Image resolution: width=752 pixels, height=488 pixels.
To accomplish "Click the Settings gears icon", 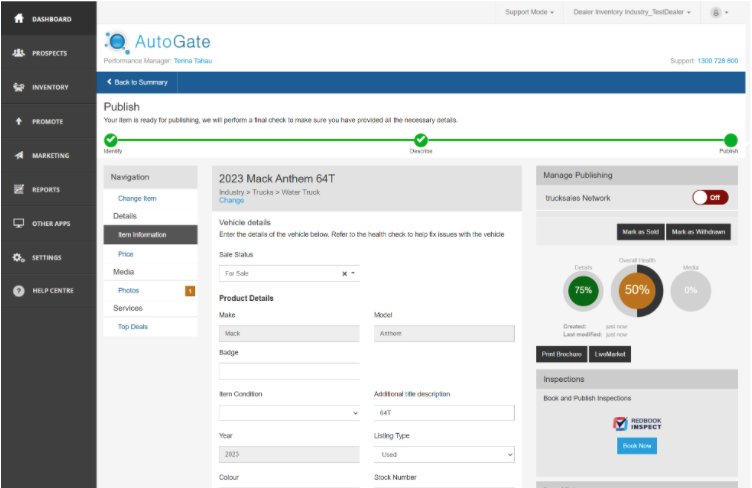I will [18, 258].
